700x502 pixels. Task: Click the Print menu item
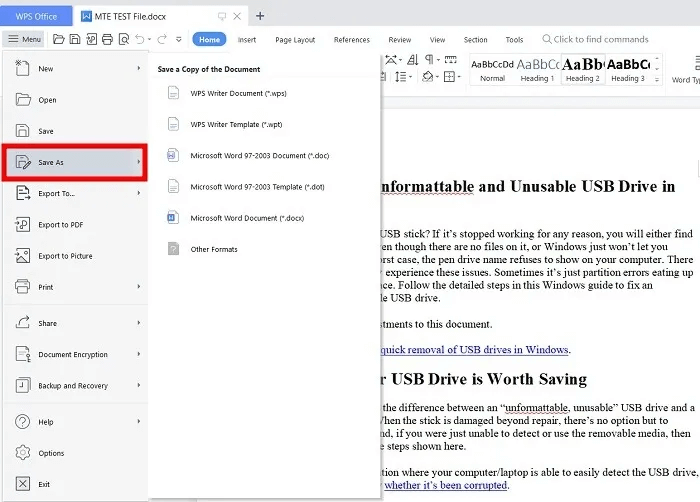(76, 287)
